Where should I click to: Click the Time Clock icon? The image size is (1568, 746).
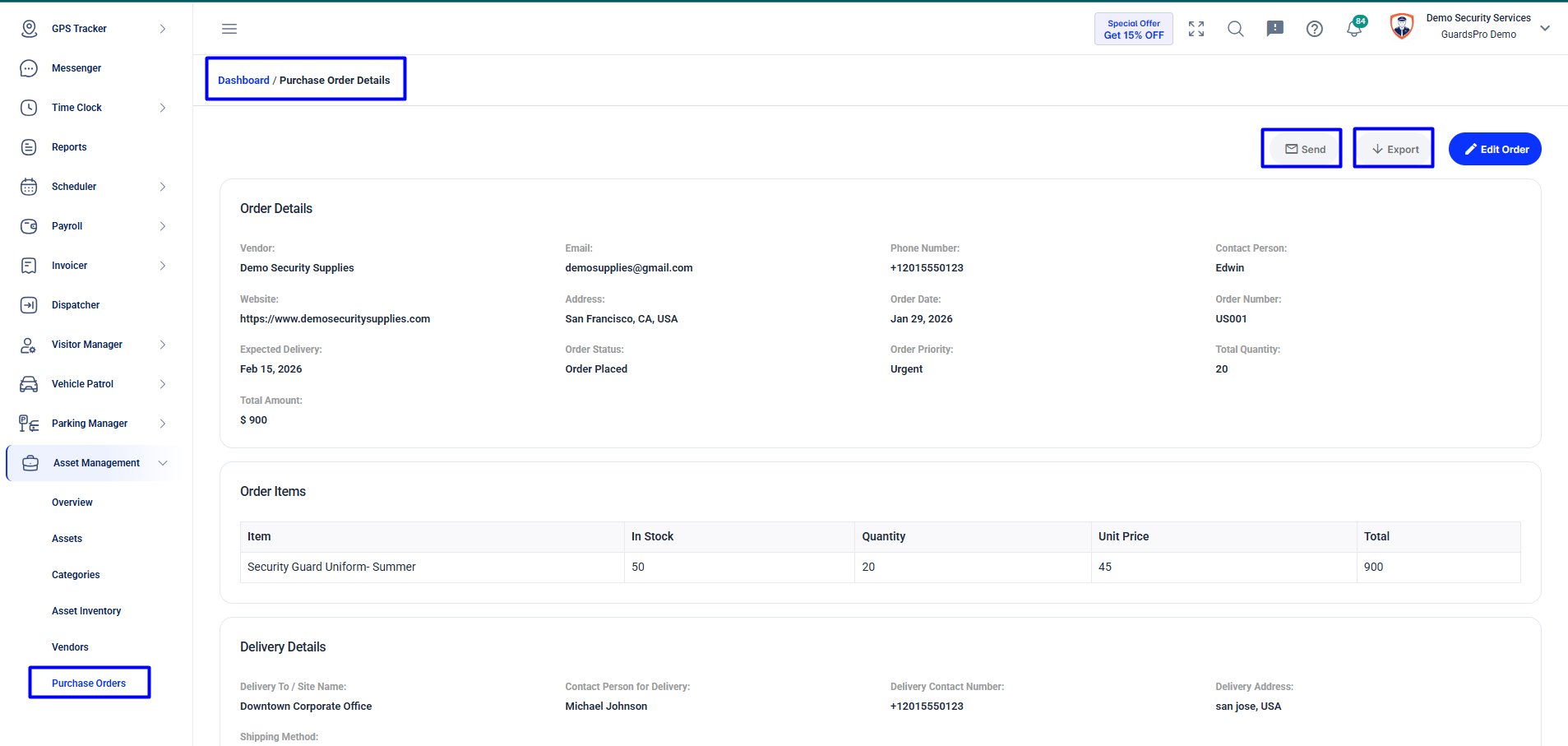pyautogui.click(x=29, y=108)
